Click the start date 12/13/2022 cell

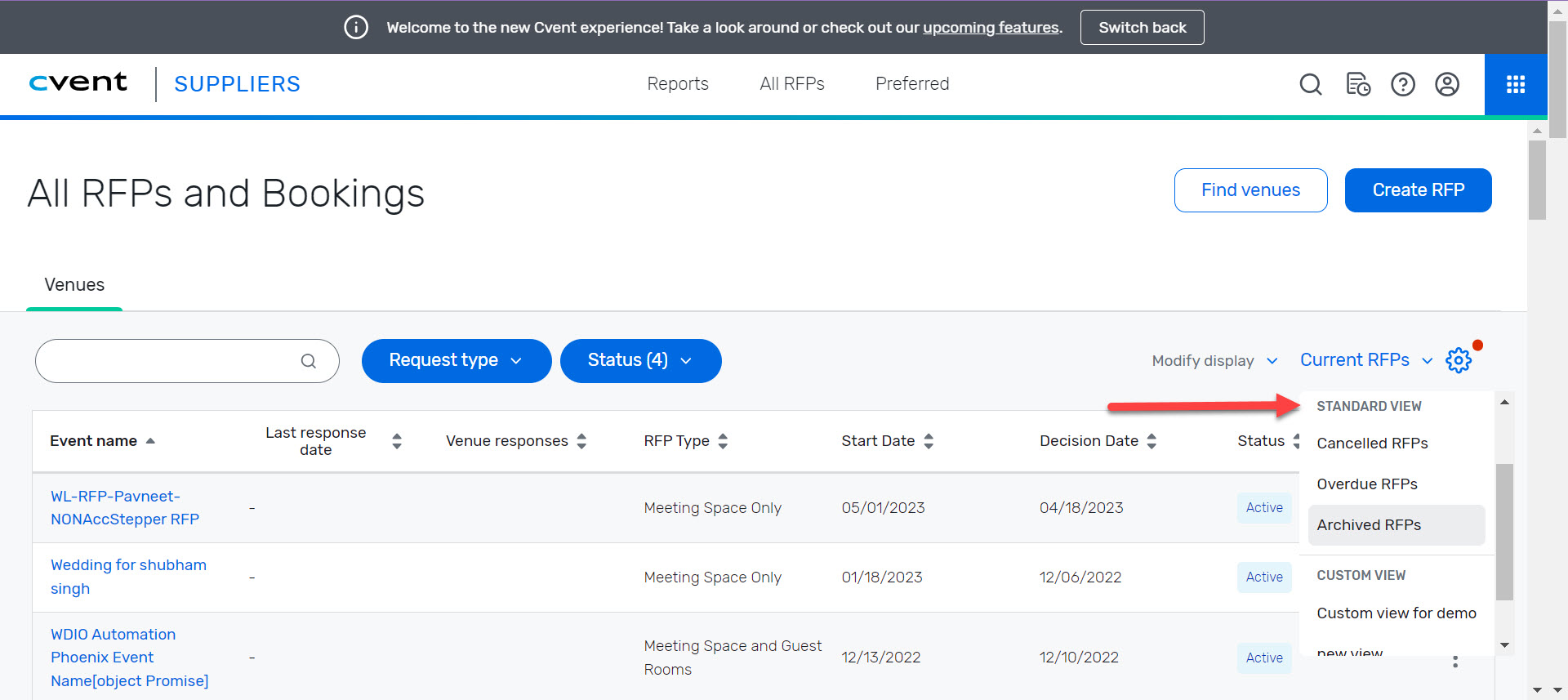pos(881,658)
